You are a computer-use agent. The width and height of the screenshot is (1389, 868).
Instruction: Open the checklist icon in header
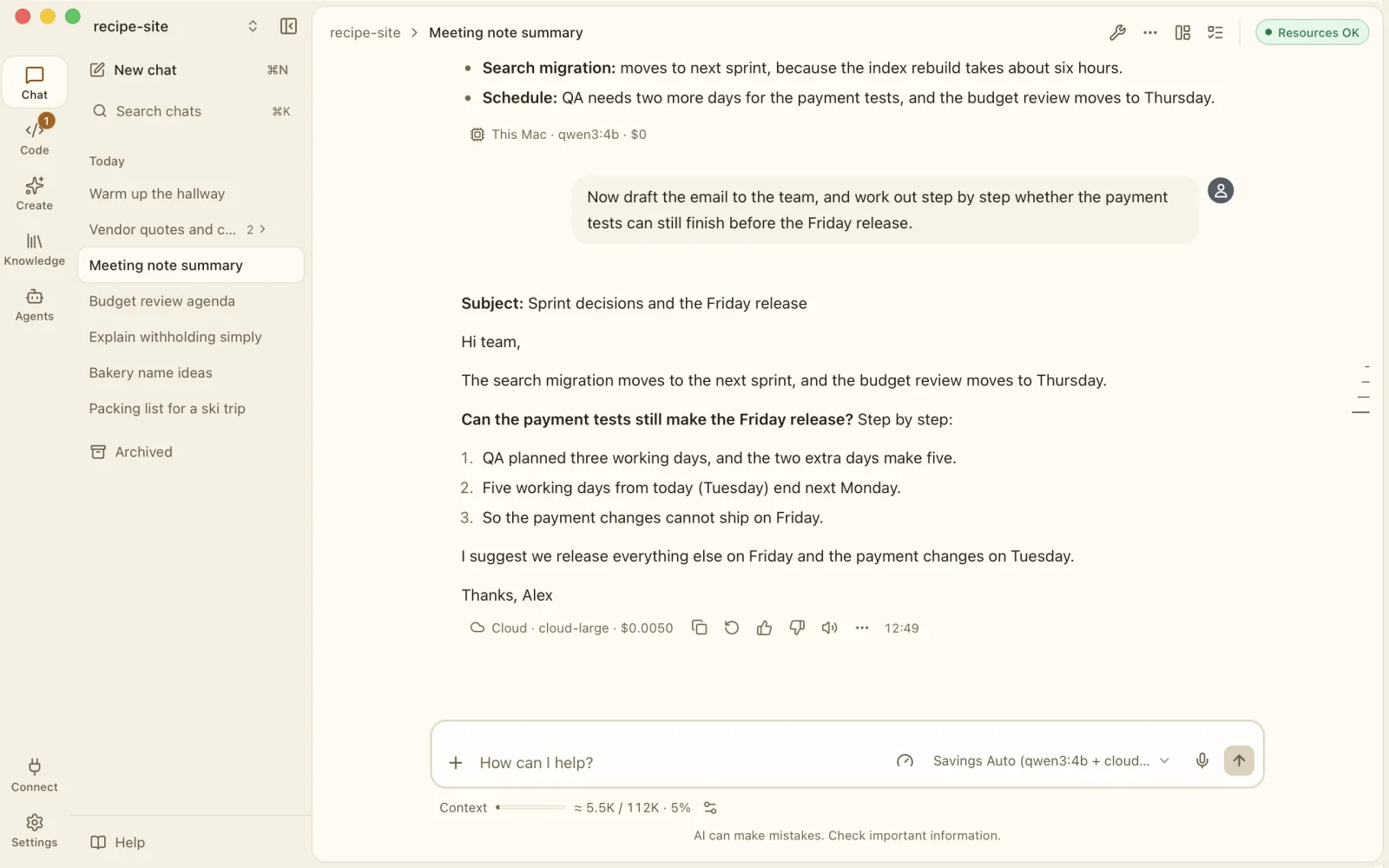point(1215,33)
